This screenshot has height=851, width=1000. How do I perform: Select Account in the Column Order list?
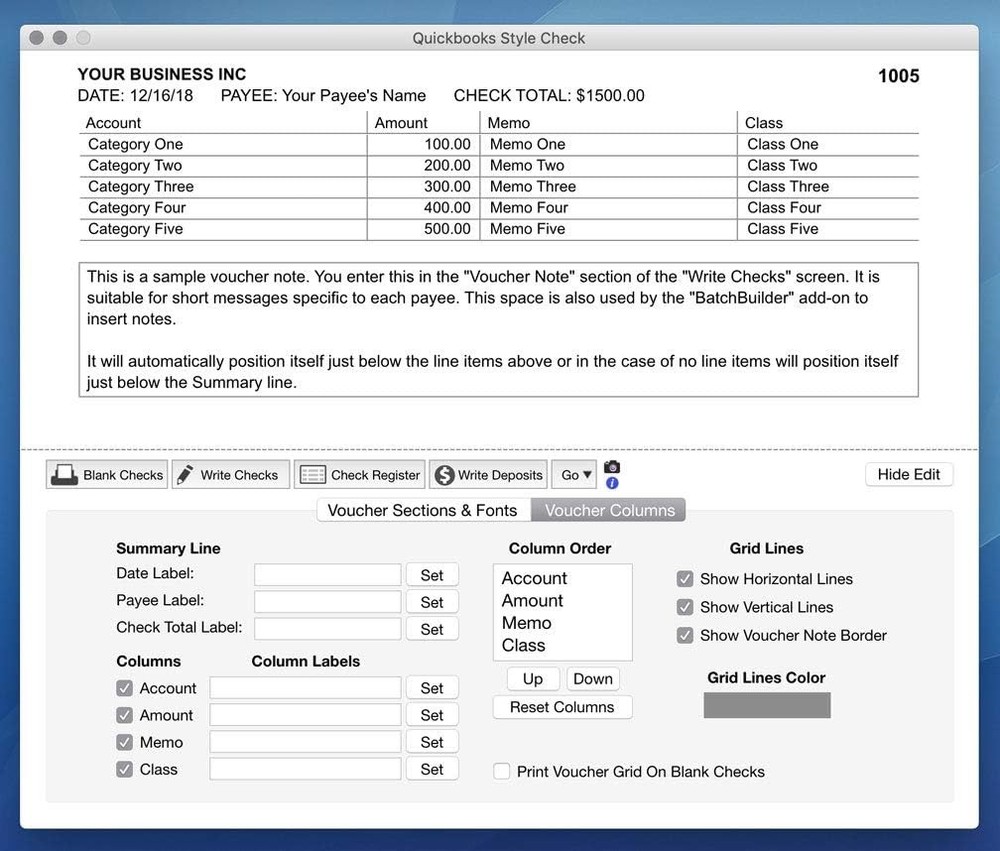(534, 578)
